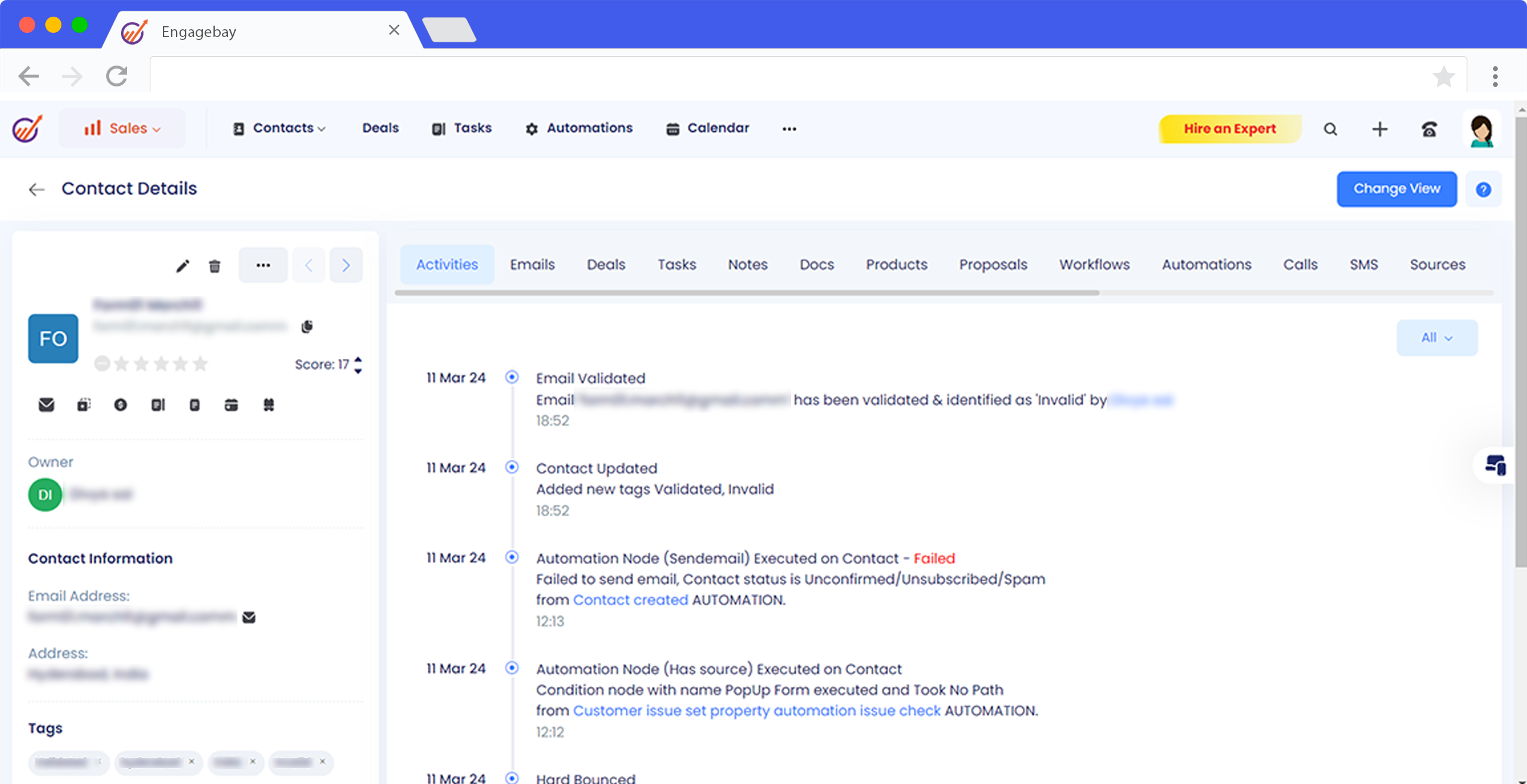The height and width of the screenshot is (784, 1527).
Task: Open the phone dialer icon
Action: click(x=1429, y=129)
